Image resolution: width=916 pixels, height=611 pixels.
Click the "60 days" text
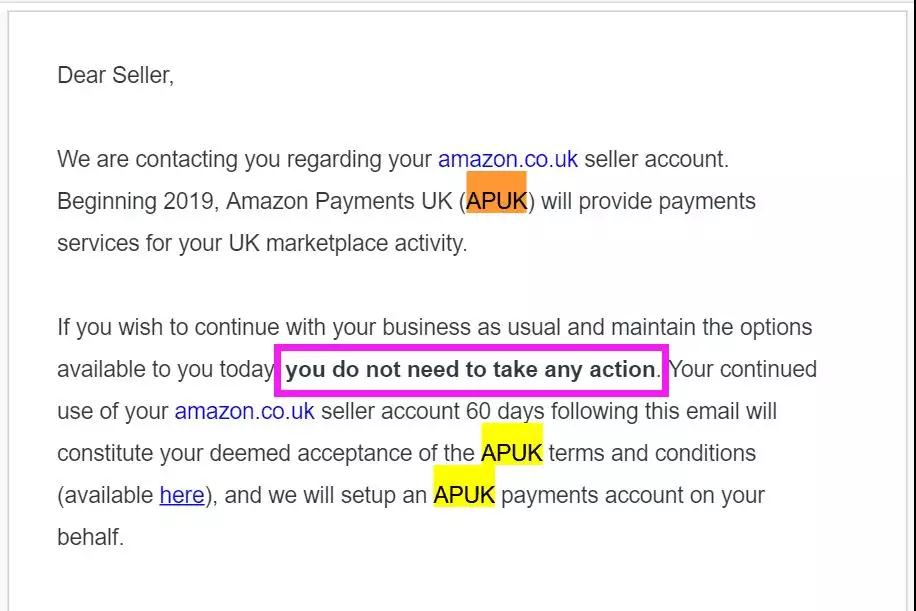[x=505, y=411]
